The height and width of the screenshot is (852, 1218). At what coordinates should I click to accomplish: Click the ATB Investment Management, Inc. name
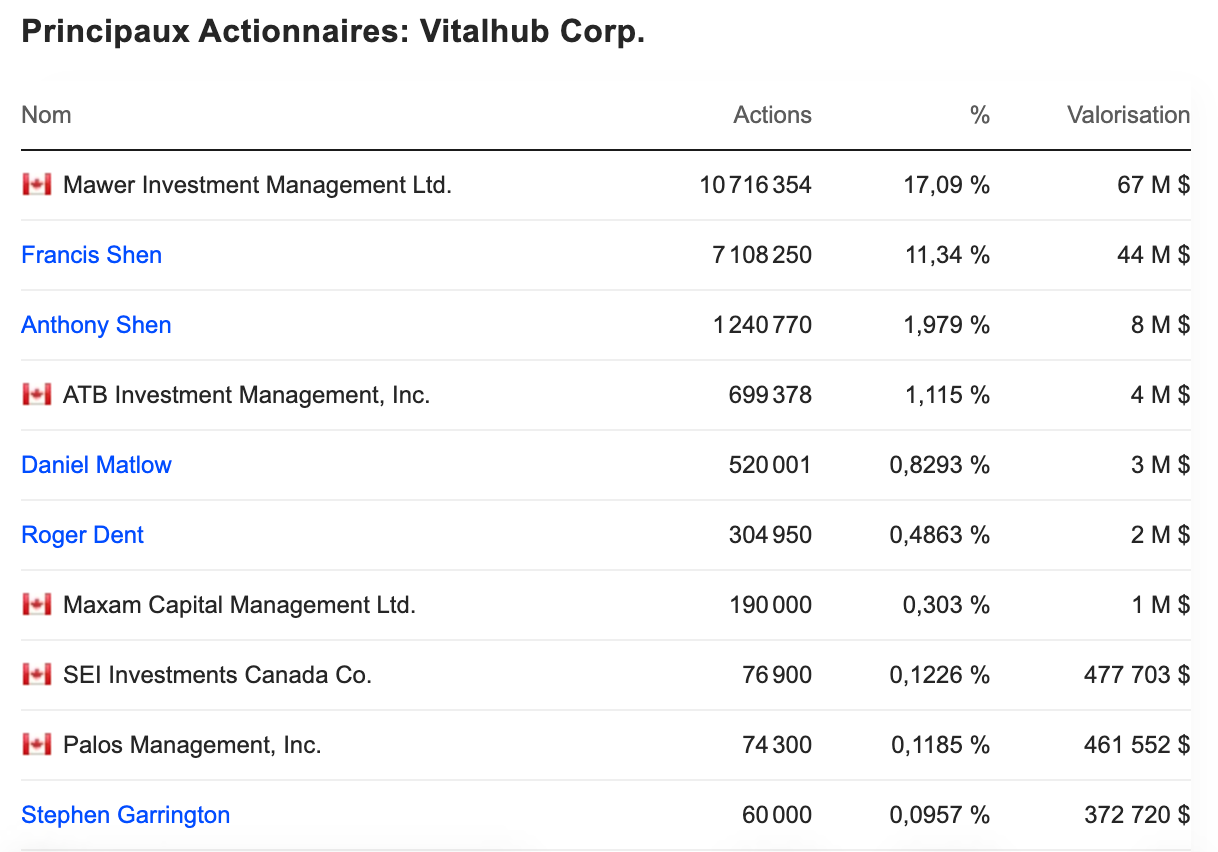(x=246, y=395)
